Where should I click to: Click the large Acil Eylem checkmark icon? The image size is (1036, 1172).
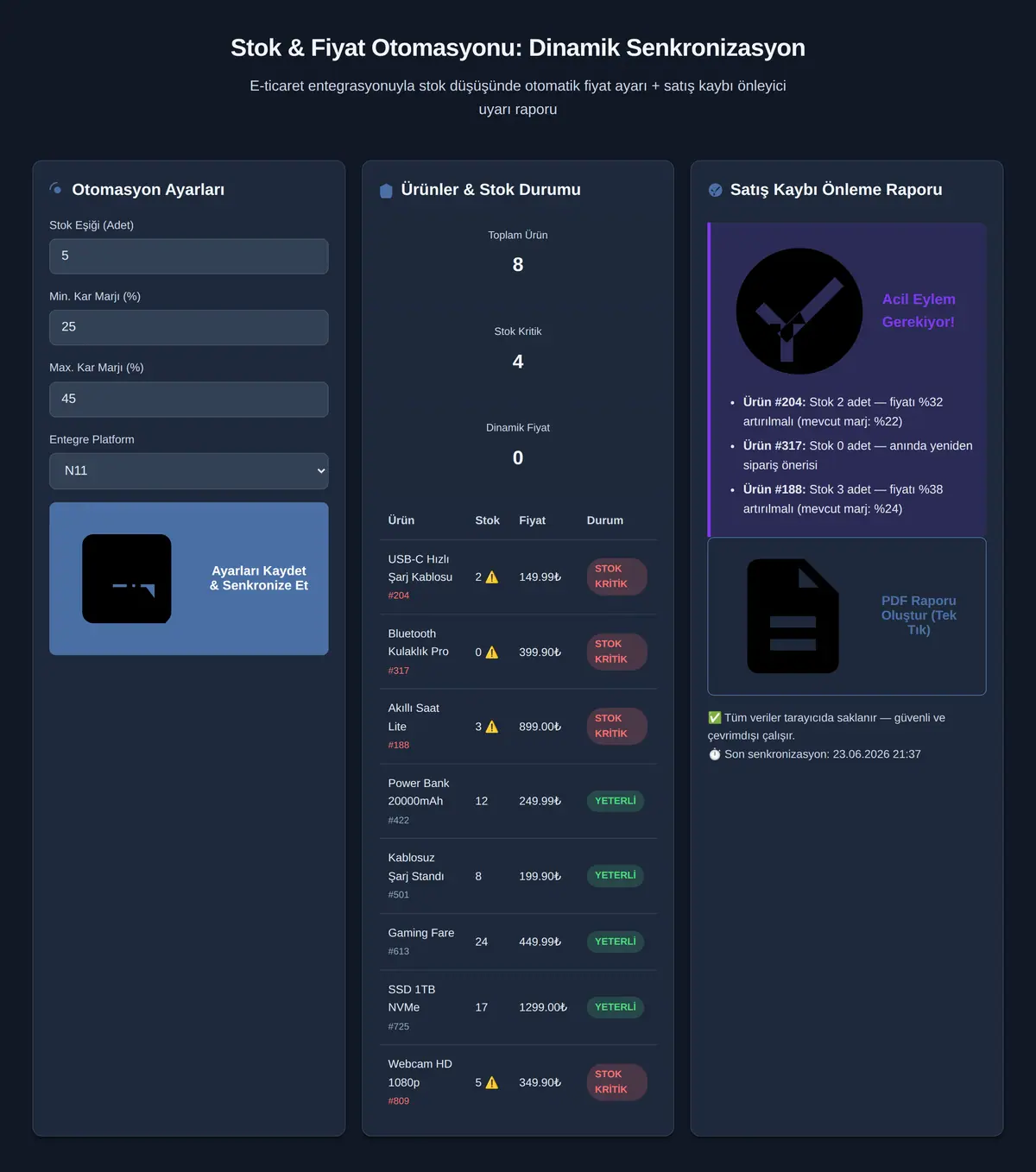pos(799,311)
